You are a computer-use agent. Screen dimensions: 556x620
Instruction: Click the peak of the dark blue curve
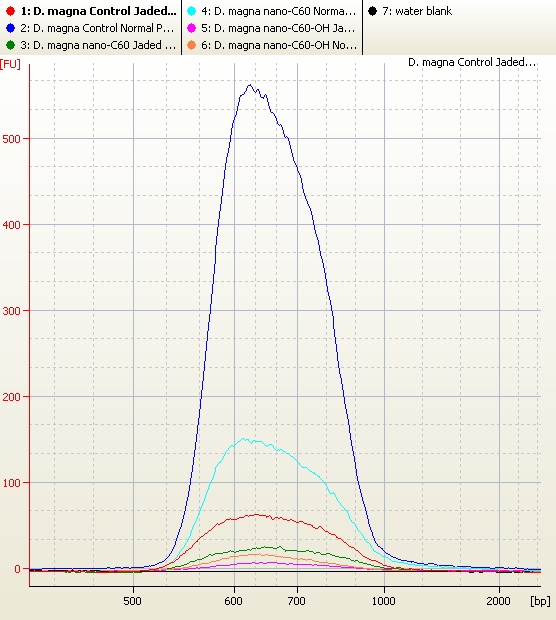tap(250, 85)
